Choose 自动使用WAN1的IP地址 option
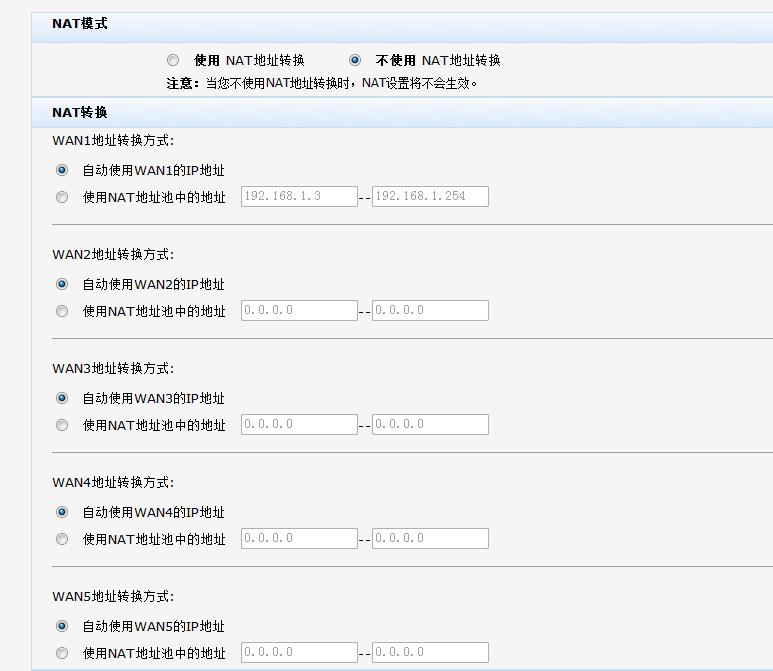The image size is (773, 671). (x=62, y=170)
